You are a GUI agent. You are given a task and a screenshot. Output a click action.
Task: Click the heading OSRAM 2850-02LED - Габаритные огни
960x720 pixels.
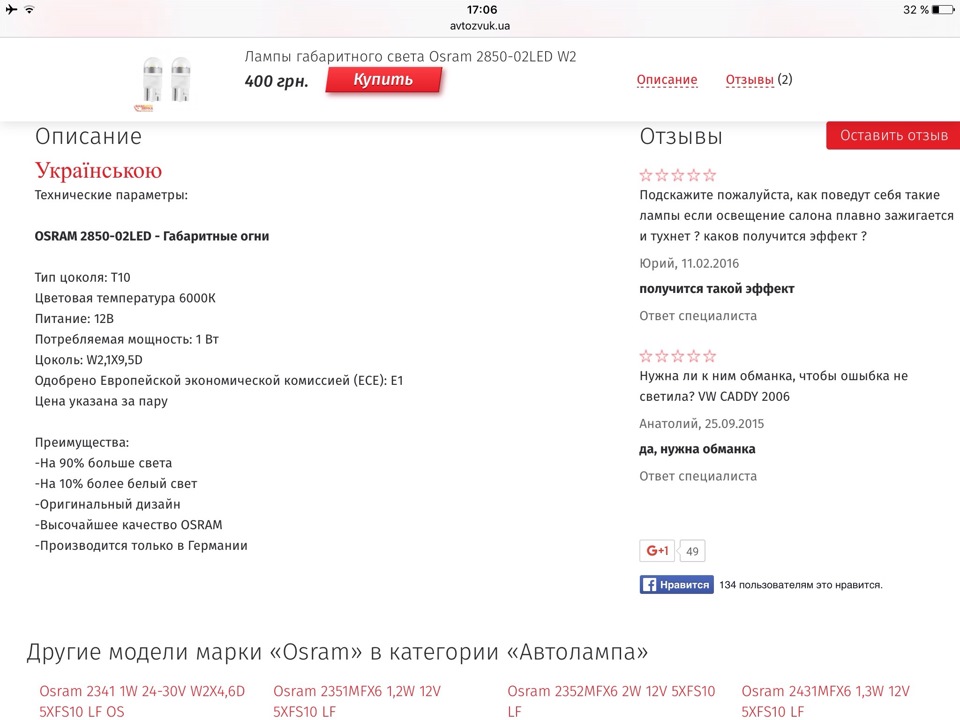coord(152,236)
